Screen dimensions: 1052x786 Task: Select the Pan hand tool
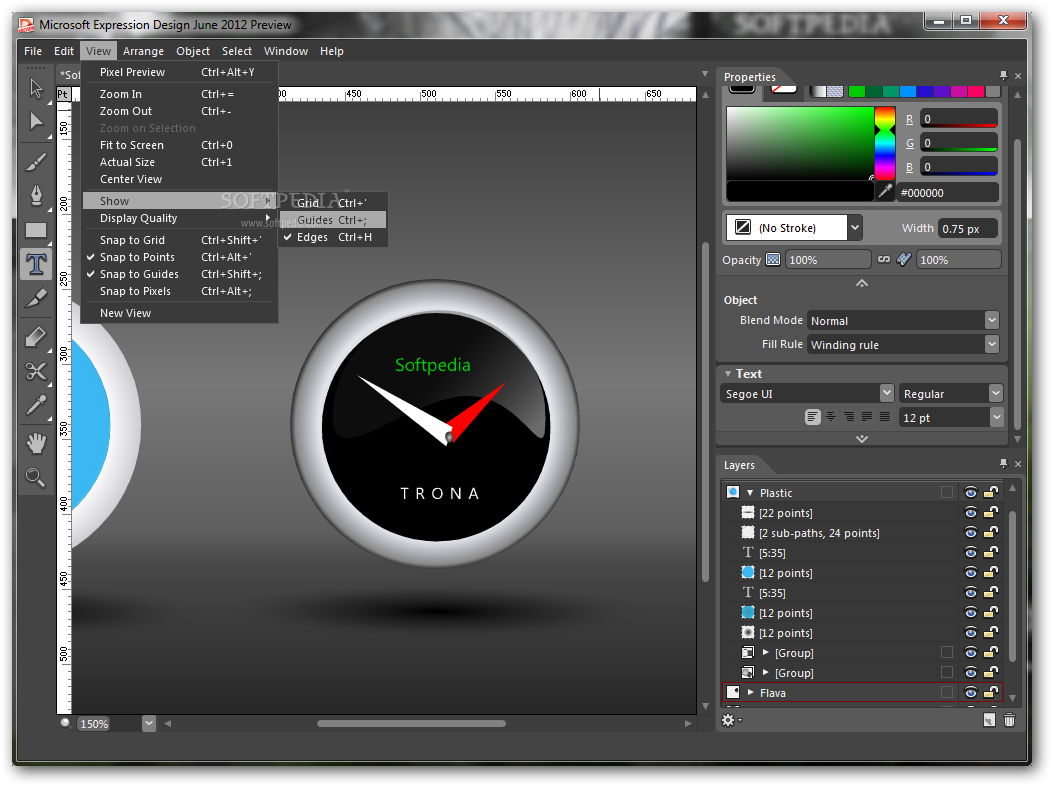[36, 443]
